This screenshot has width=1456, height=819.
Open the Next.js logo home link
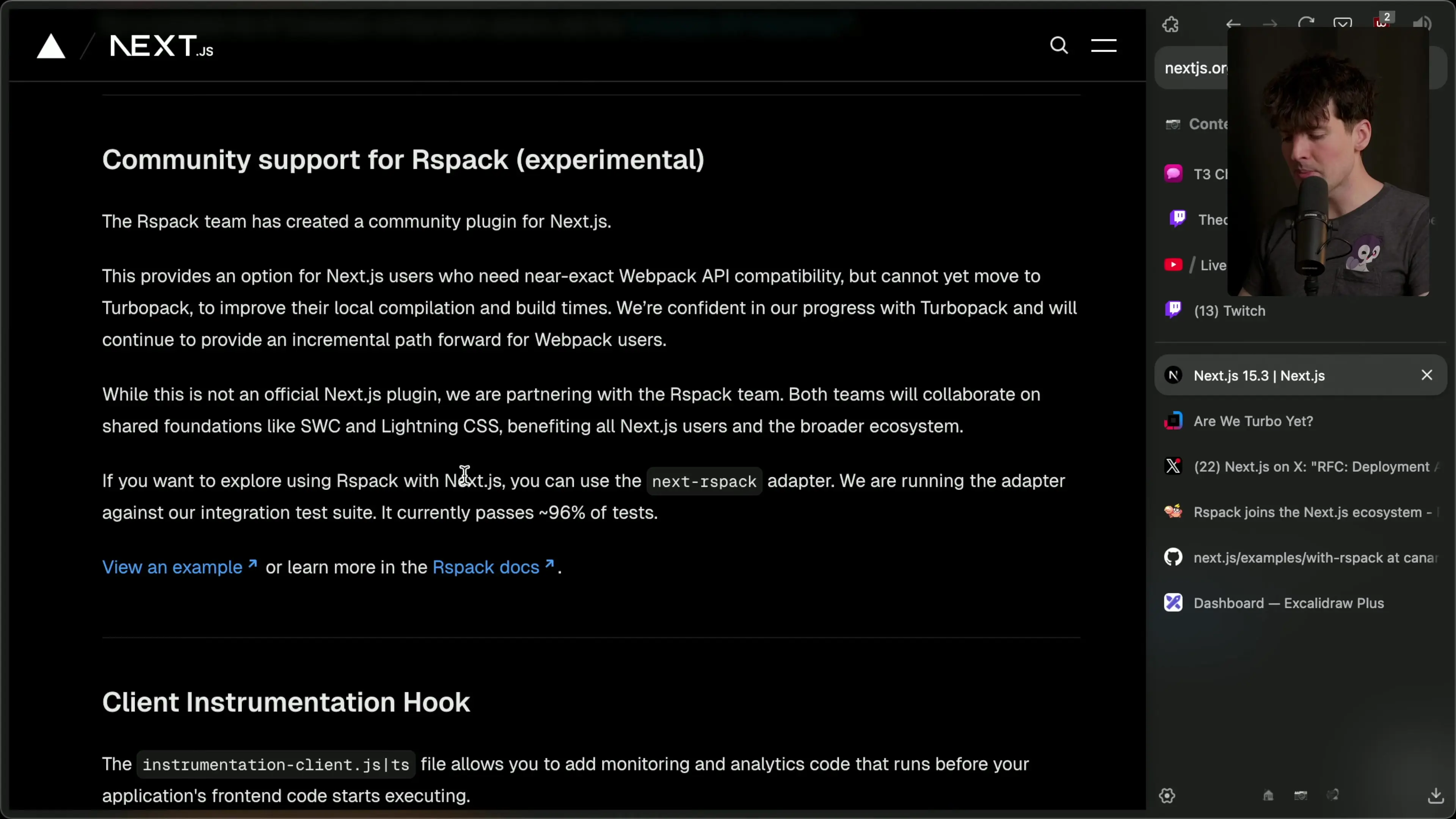coord(162,46)
